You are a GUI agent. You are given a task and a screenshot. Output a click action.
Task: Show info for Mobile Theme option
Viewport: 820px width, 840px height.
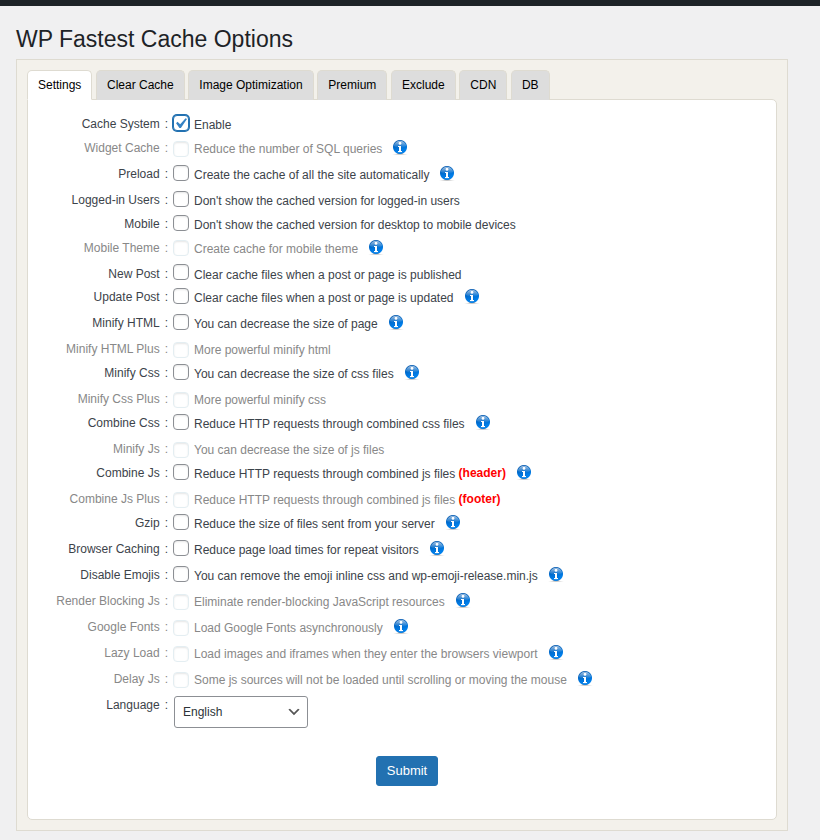376,248
